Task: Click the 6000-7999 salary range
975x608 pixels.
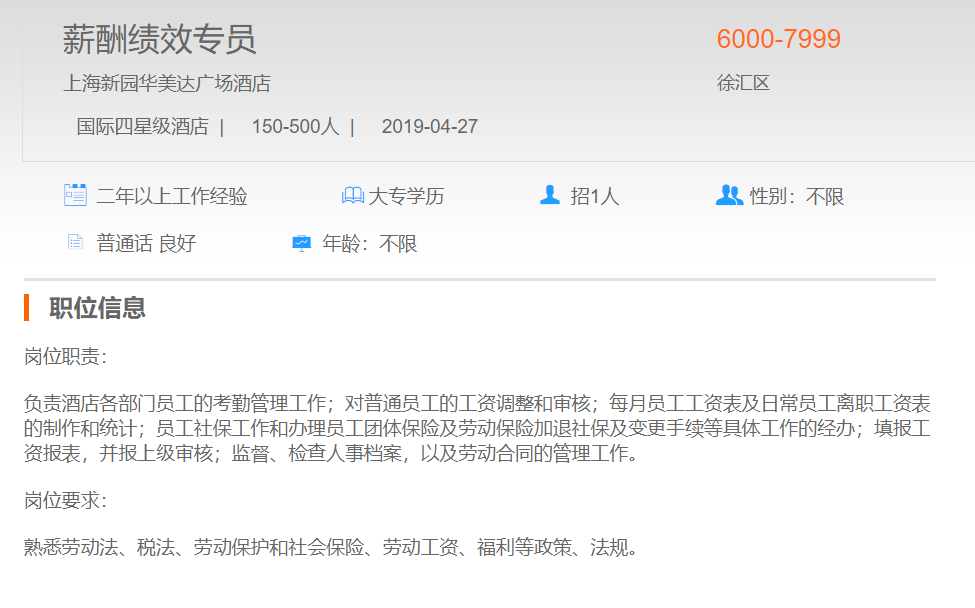Action: [778, 39]
